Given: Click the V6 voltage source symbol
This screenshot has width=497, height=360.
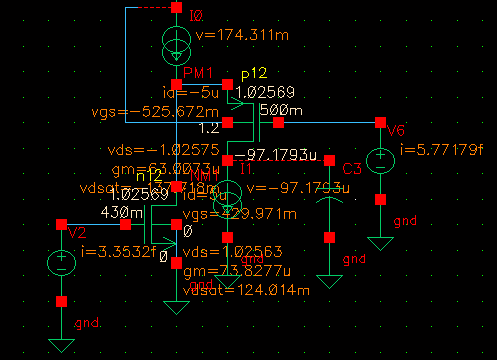Looking at the screenshot, I should [x=380, y=161].
